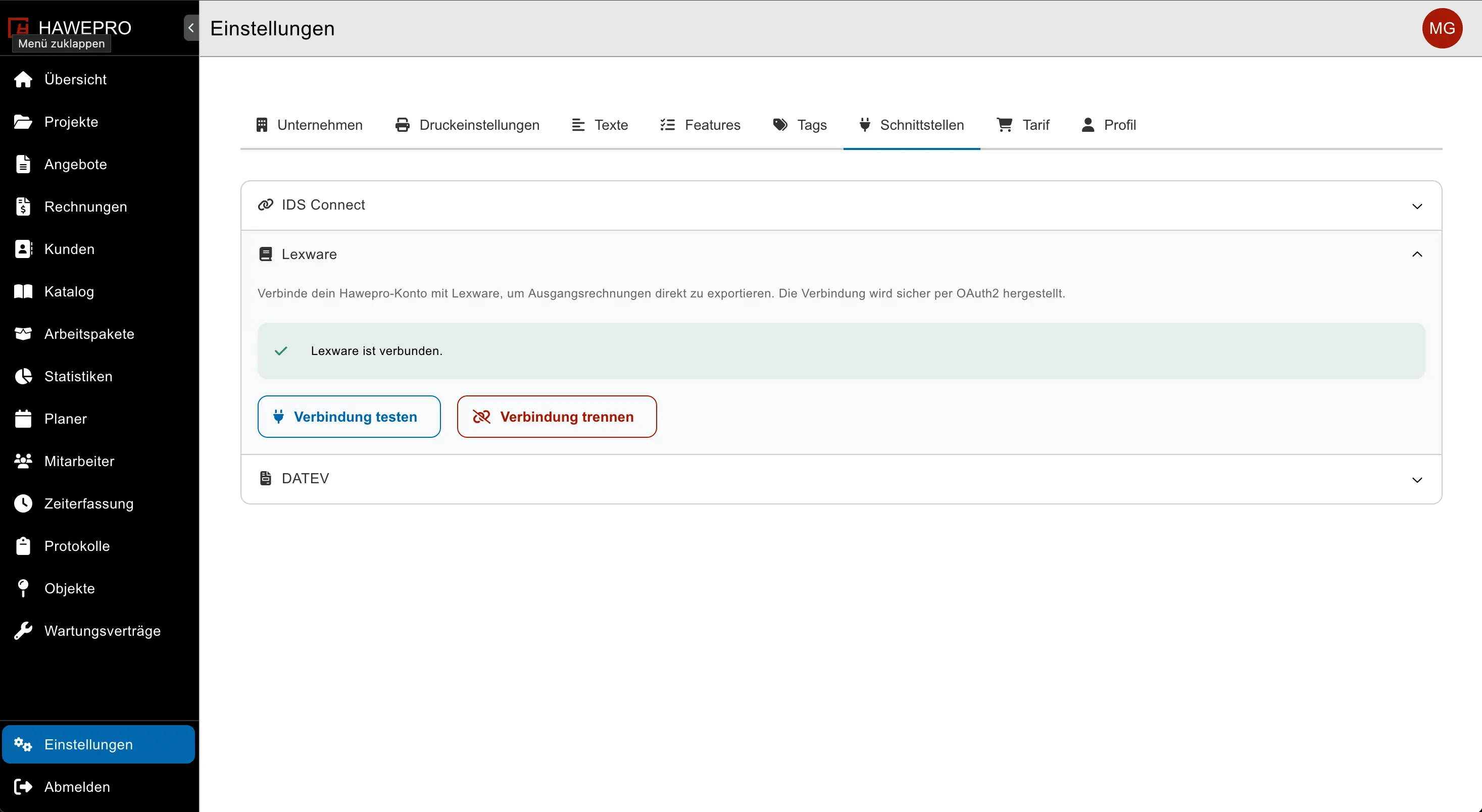
Task: Open Zeiterfassung from the sidebar
Action: click(x=99, y=504)
